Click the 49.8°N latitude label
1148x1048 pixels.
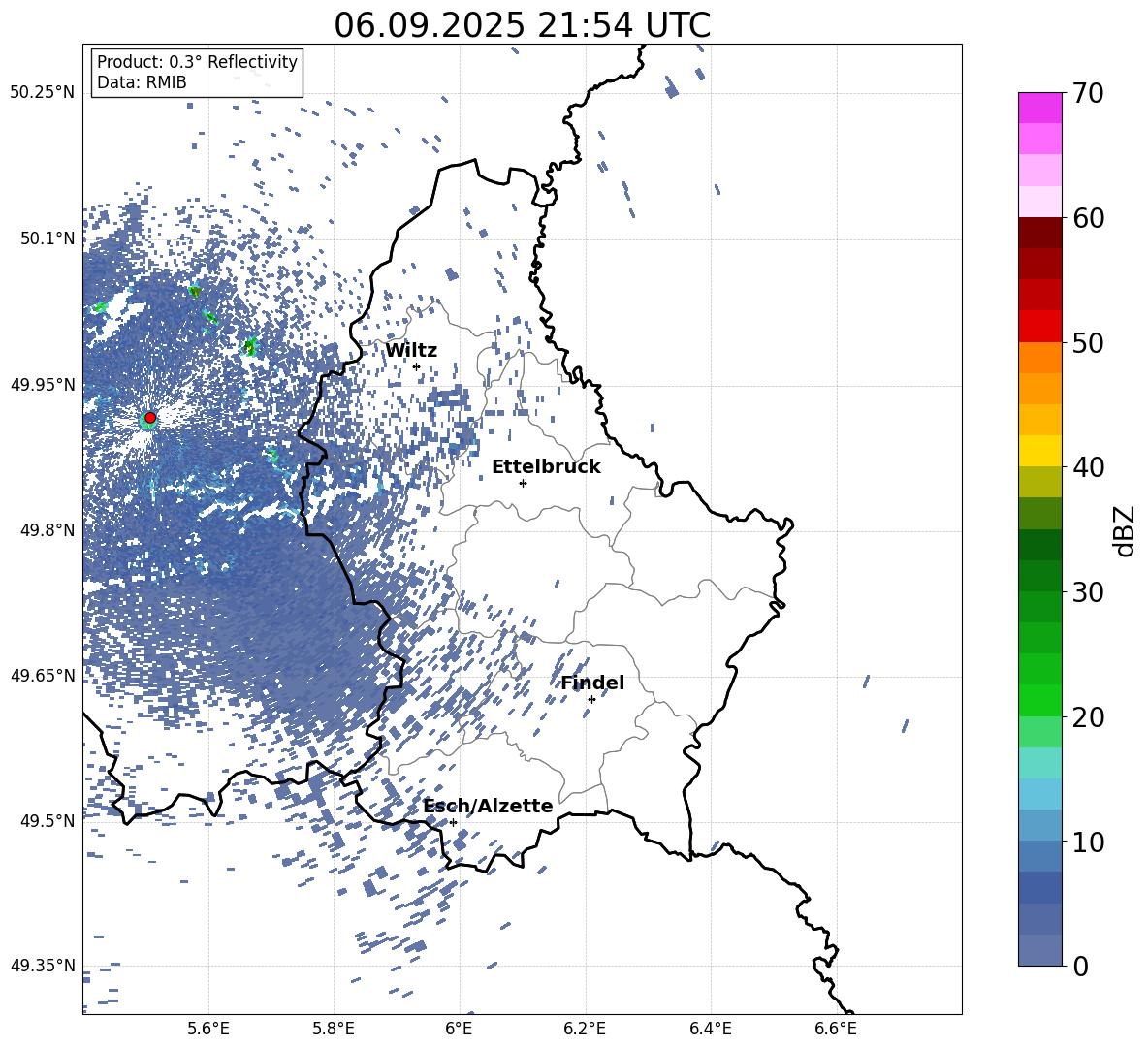[x=48, y=530]
